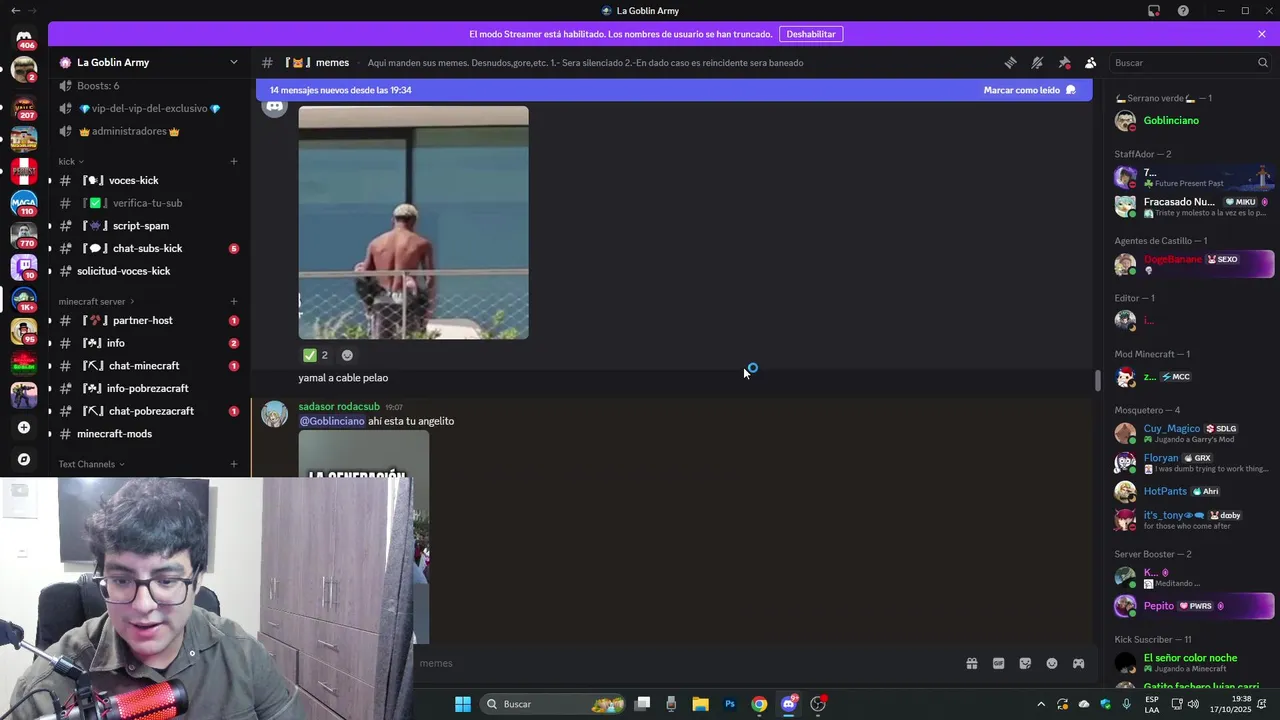Open the solicitud-voces-kick channel

point(148,271)
